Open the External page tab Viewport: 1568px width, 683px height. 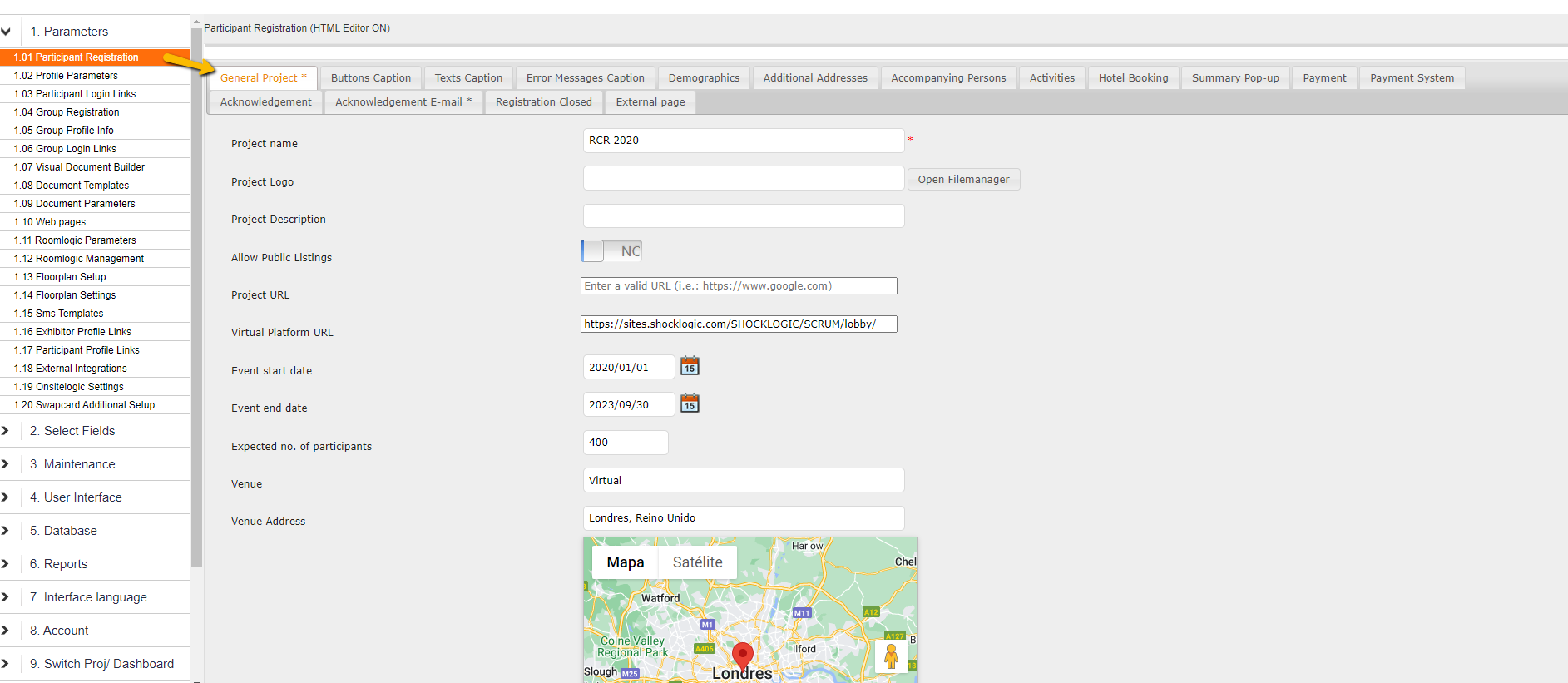[x=650, y=102]
